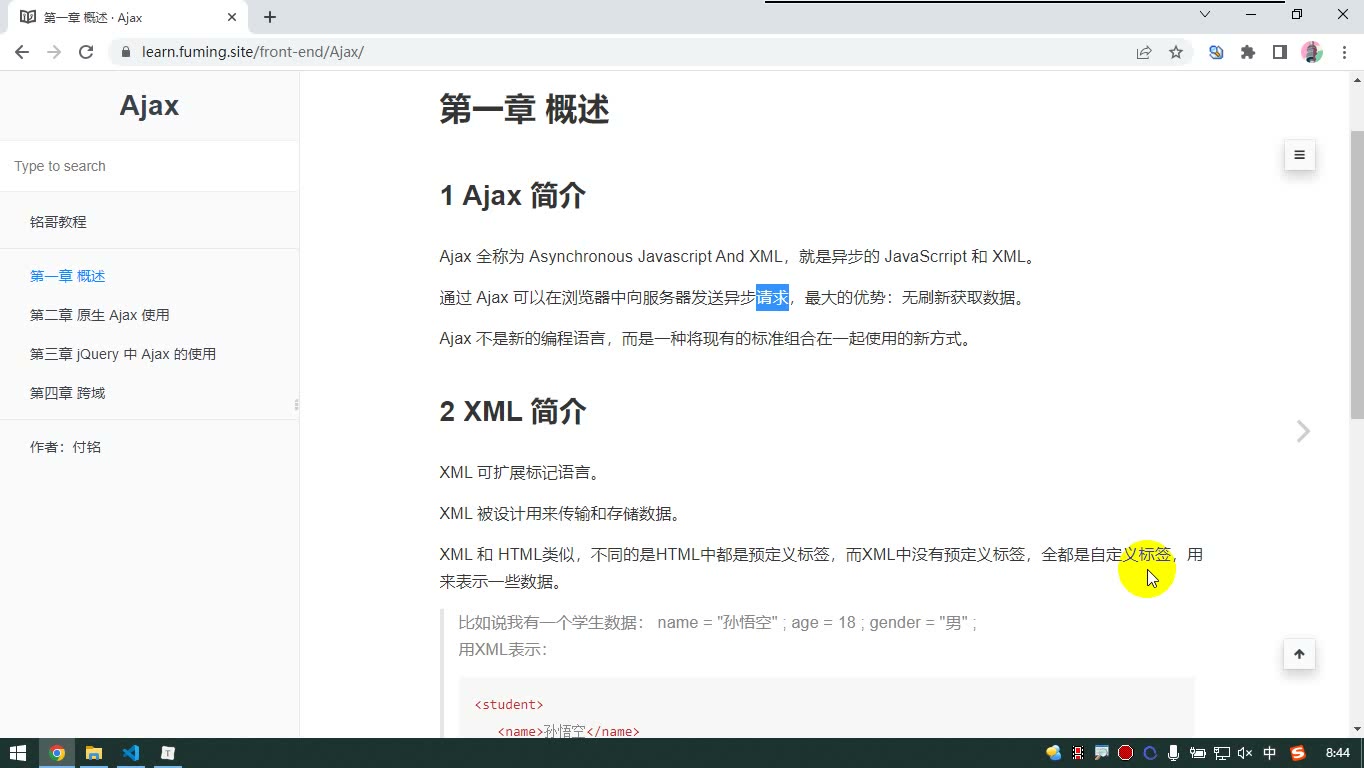Click the Sogou input method tray icon
1364x768 pixels.
[1298, 753]
